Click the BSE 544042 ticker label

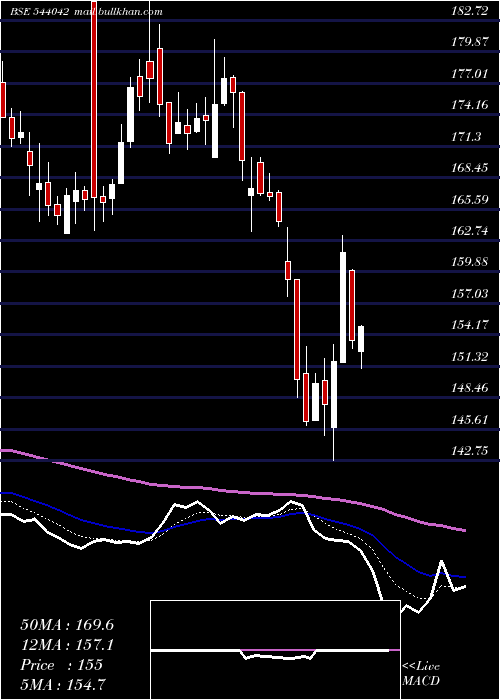39,12
